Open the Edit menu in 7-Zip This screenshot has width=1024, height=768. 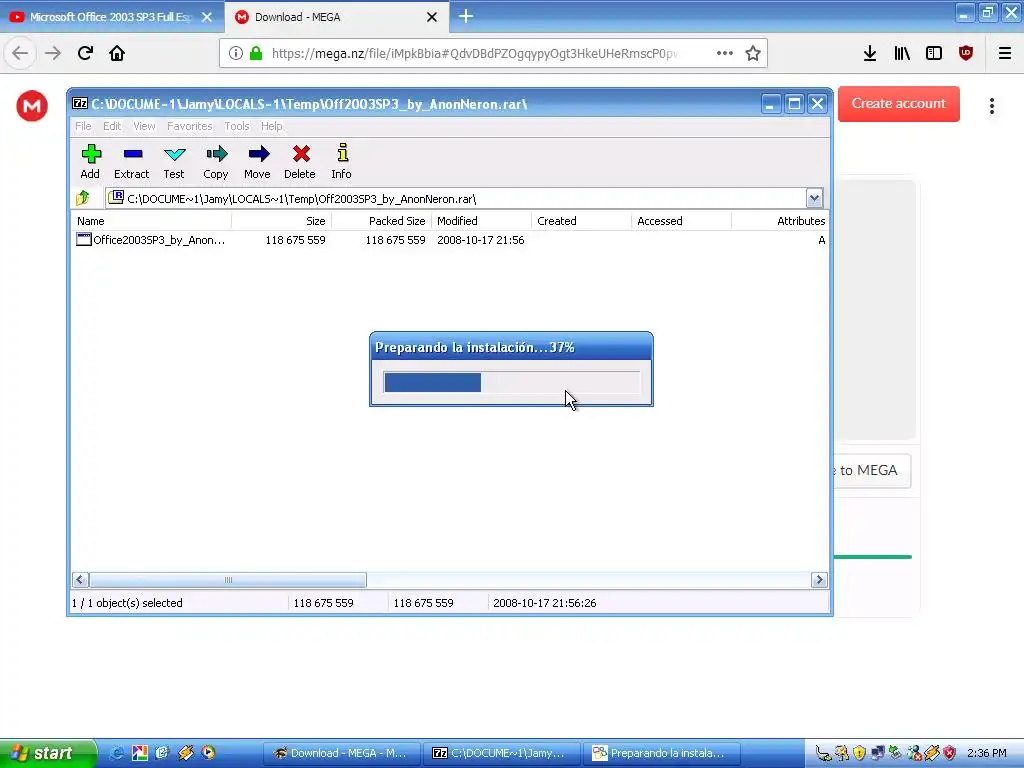[112, 126]
